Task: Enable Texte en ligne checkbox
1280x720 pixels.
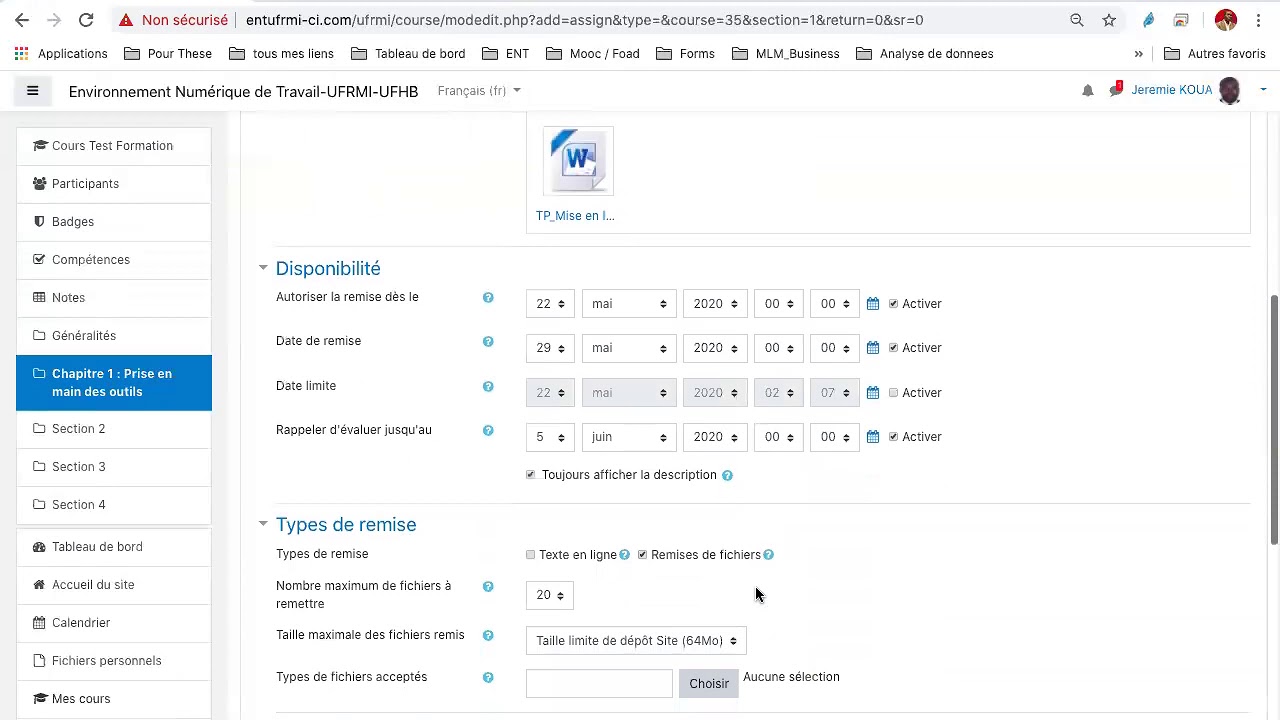Action: click(x=531, y=555)
